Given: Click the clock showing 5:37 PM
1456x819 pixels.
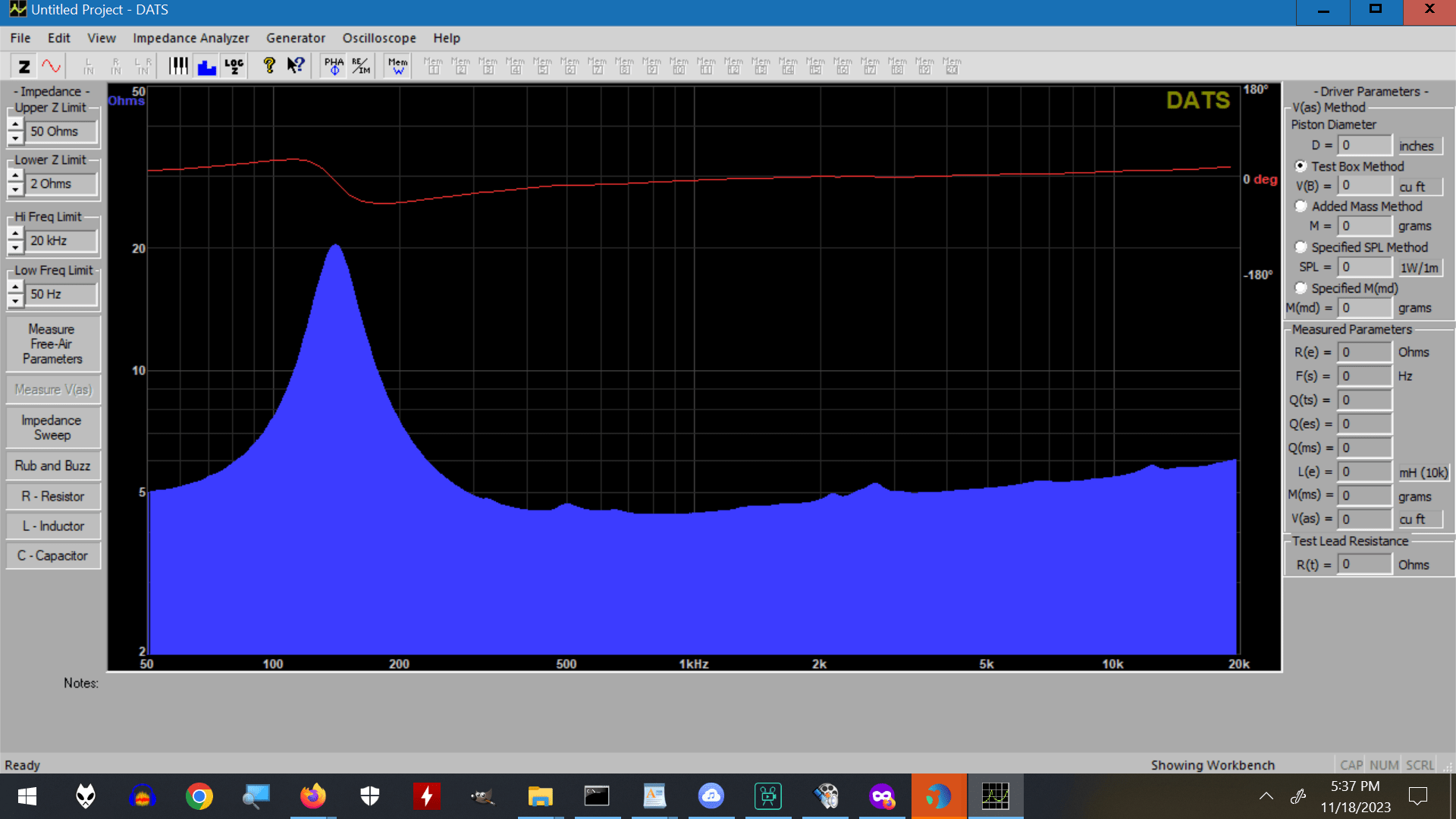Looking at the screenshot, I should tap(1355, 786).
